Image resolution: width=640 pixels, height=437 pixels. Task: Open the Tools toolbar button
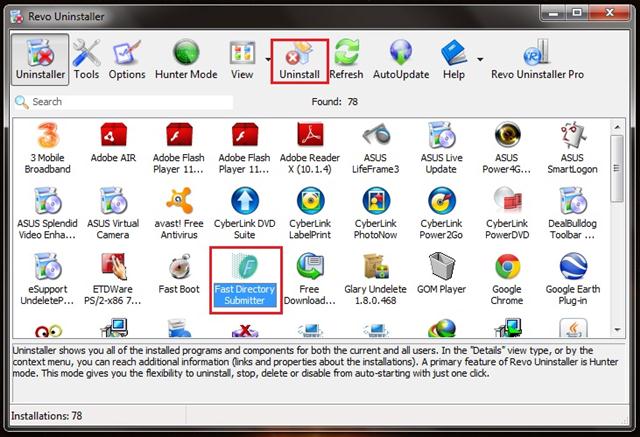(x=86, y=60)
